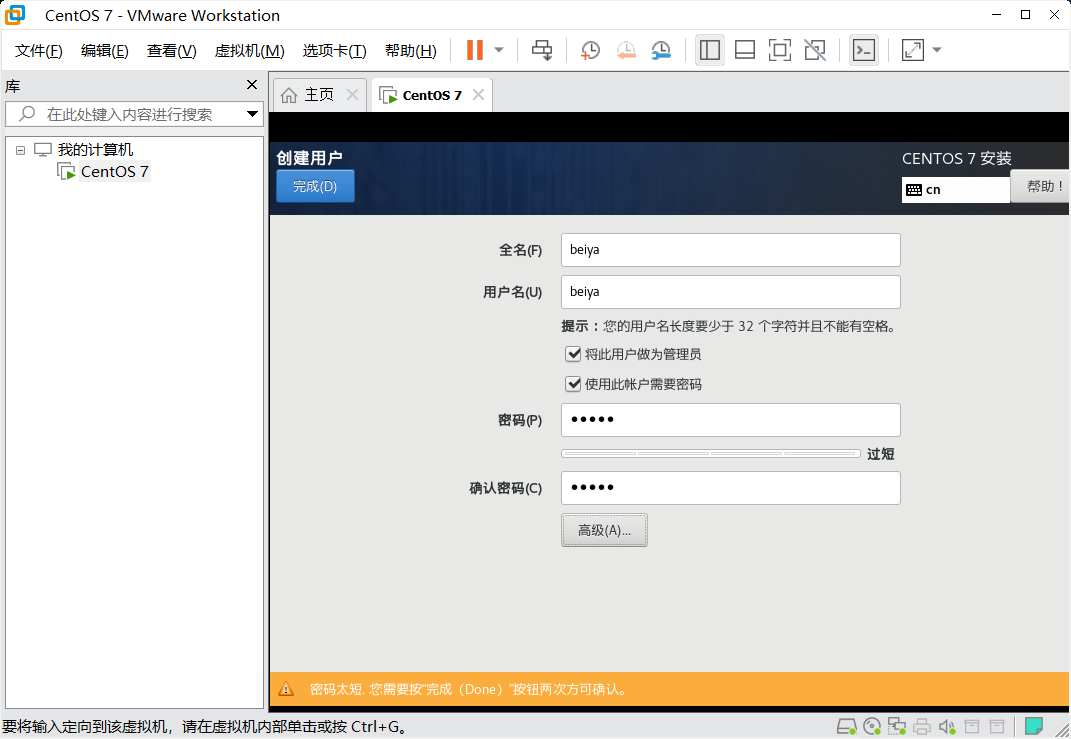Open the 查看(V) menu
This screenshot has width=1071, height=739.
[171, 51]
